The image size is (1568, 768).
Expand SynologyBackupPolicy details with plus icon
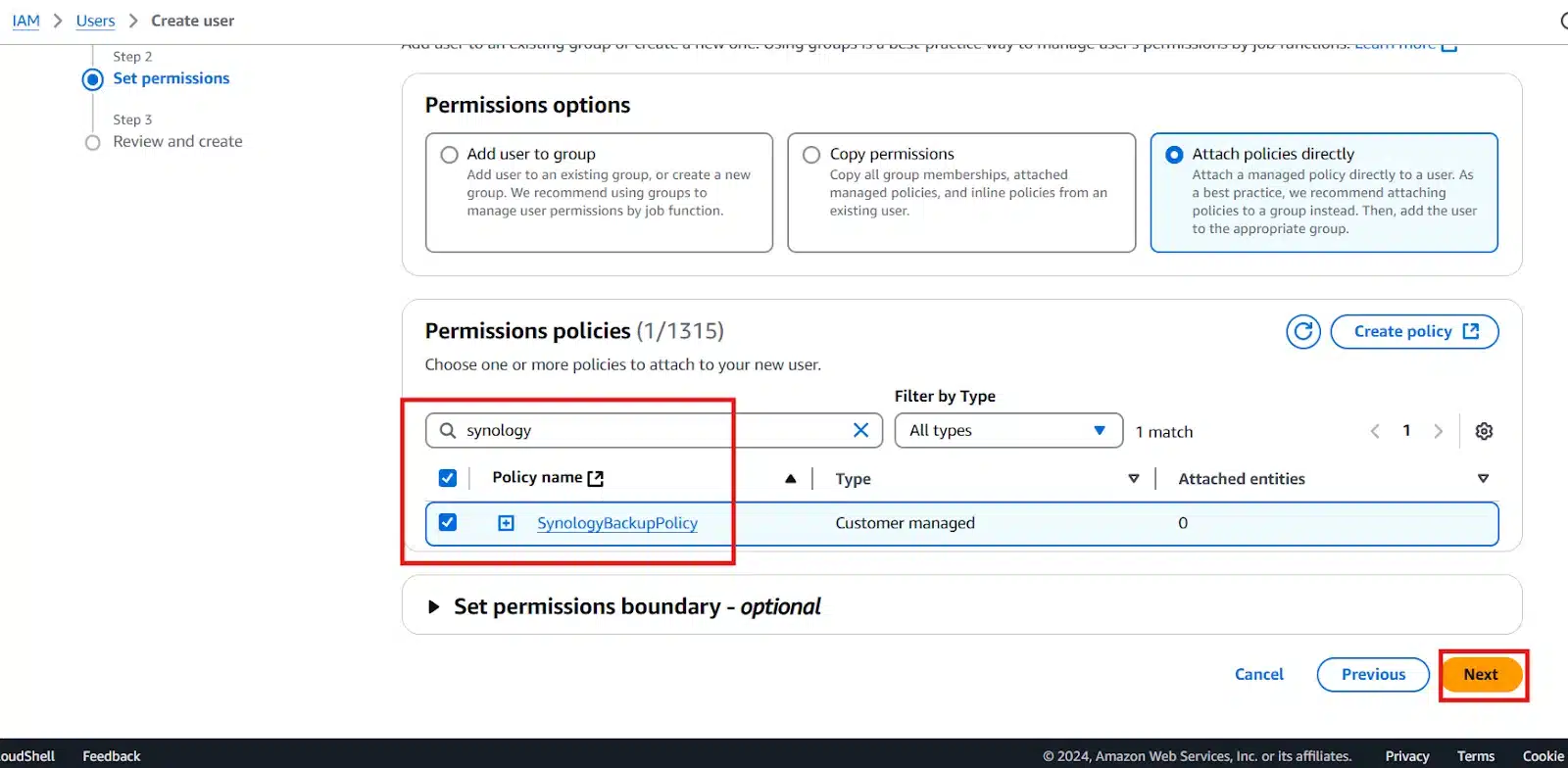pyautogui.click(x=506, y=523)
